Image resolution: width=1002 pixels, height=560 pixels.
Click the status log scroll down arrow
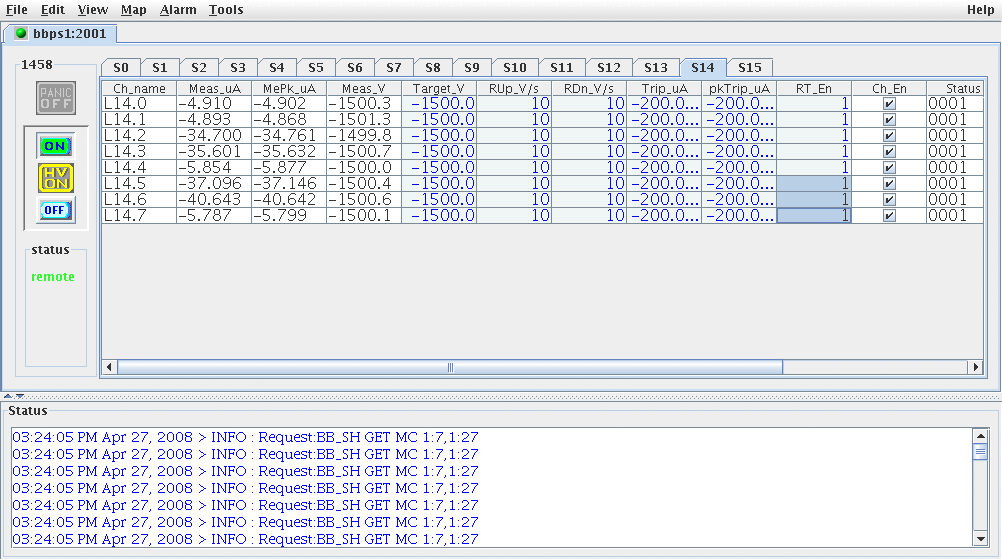980,539
